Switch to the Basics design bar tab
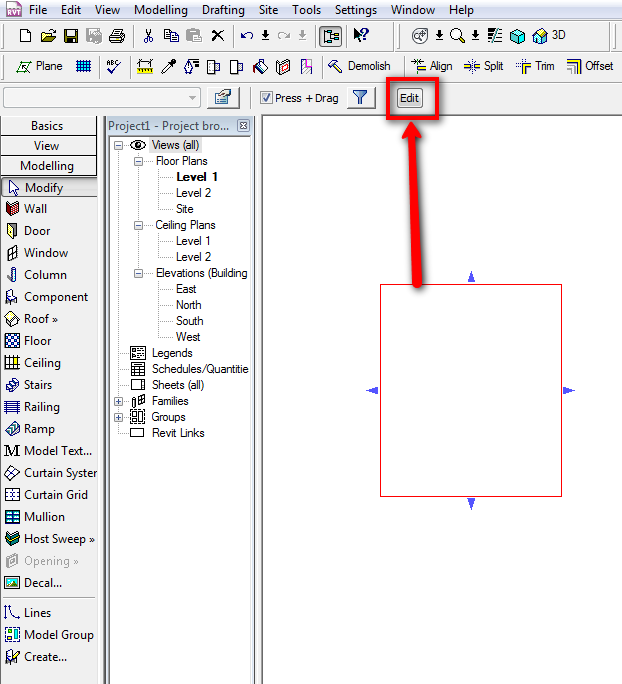Viewport: 622px width, 684px height. tap(47, 126)
